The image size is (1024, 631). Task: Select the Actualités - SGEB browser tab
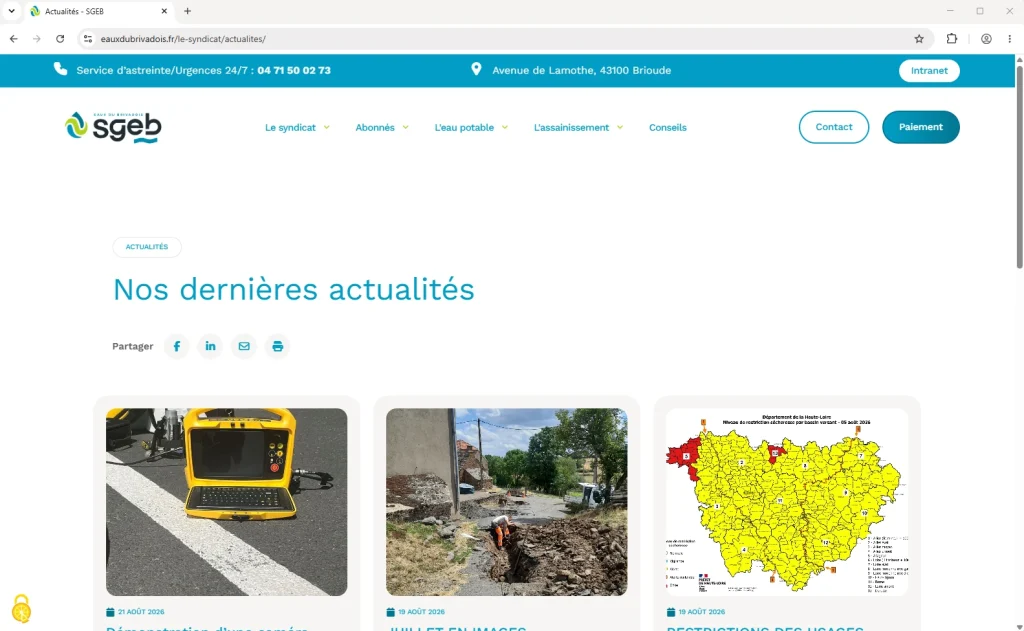[100, 11]
